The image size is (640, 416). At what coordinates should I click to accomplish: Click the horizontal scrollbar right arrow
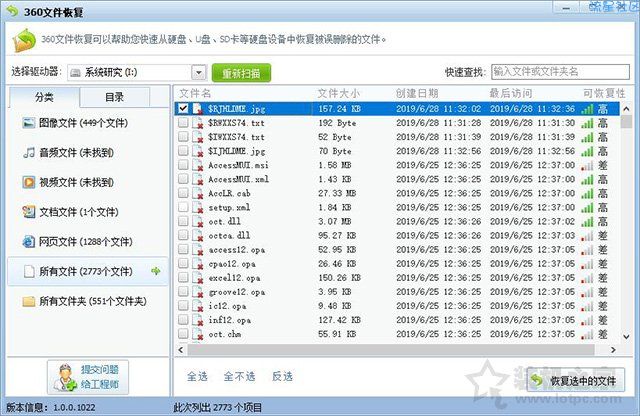pyautogui.click(x=613, y=350)
